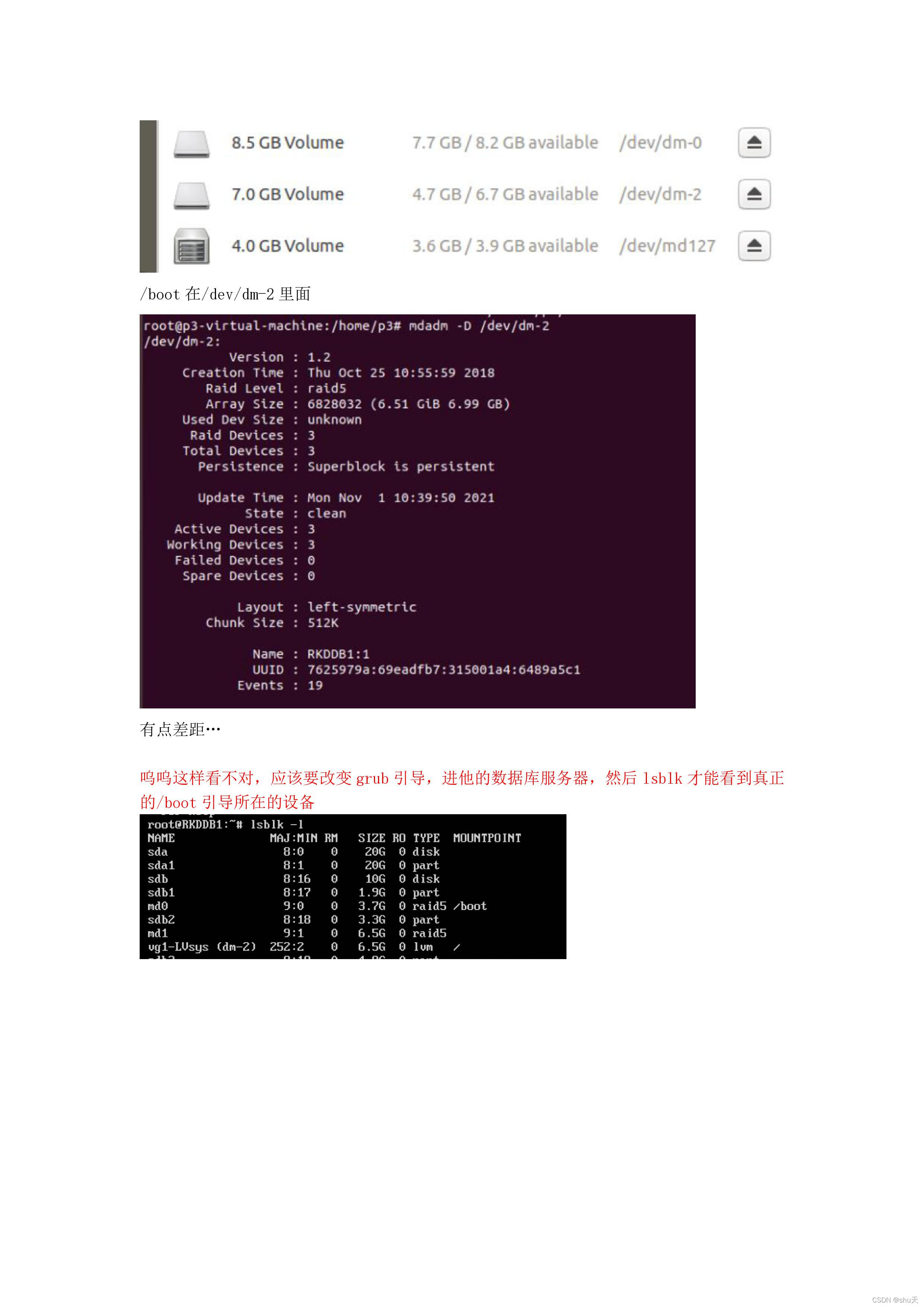Click 'Superblock is persistent' text
The width and height of the screenshot is (924, 1307).
401,466
